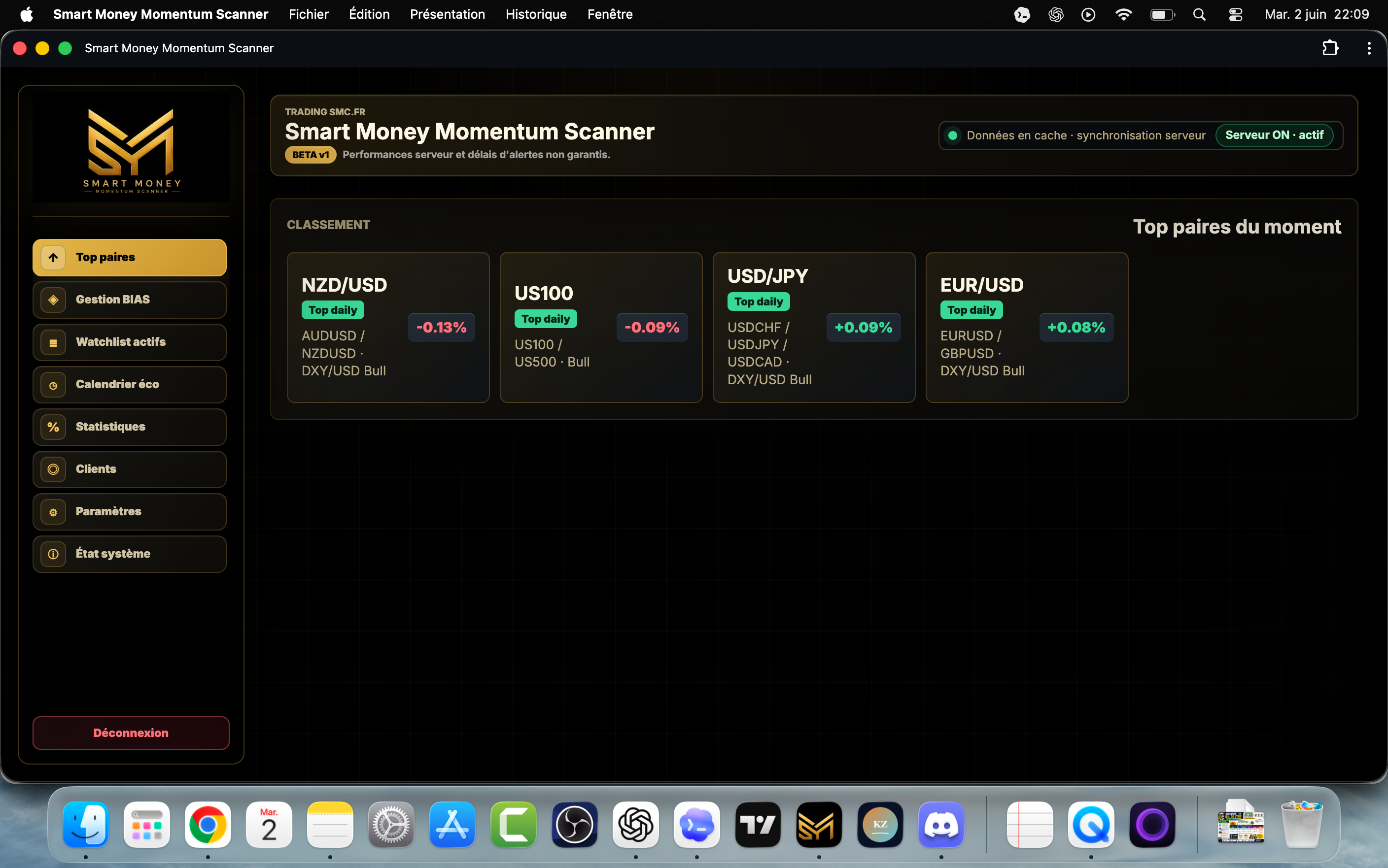
Task: Open System Settings from the Dock
Action: pos(391,825)
